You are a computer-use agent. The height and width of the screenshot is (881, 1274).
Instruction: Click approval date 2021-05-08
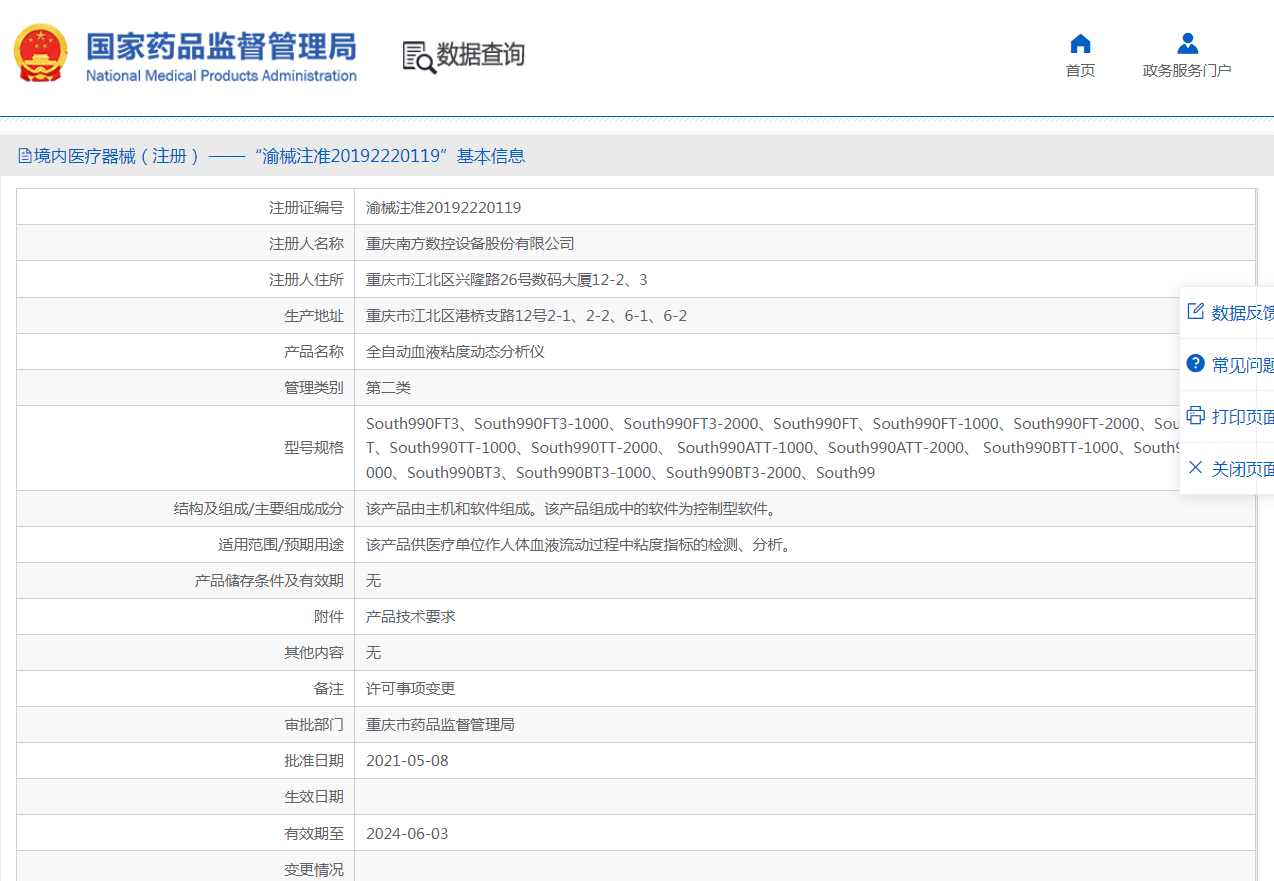coord(407,761)
